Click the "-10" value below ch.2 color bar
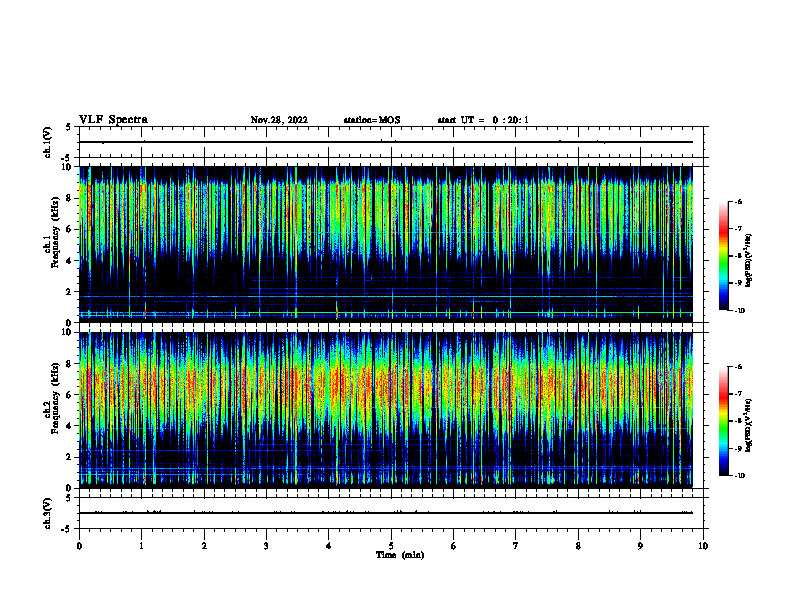Image resolution: width=792 pixels, height=612 pixels. (739, 476)
